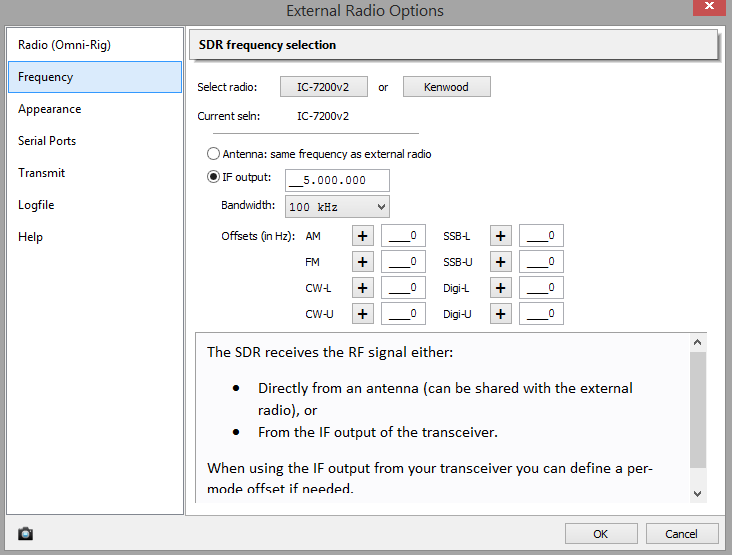Click the IF output frequency field

[x=337, y=180]
